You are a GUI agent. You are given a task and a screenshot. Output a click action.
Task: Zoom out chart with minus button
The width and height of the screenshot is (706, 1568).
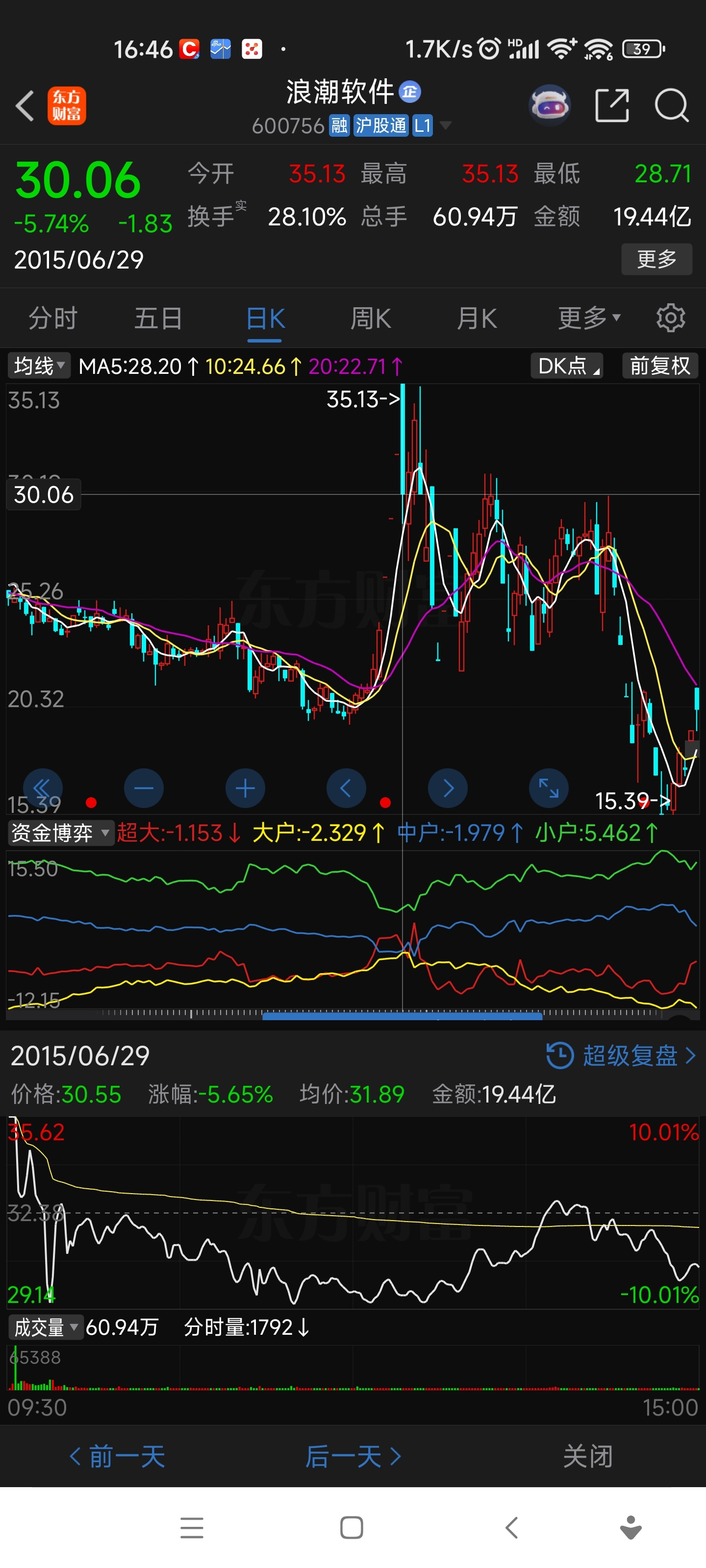144,787
